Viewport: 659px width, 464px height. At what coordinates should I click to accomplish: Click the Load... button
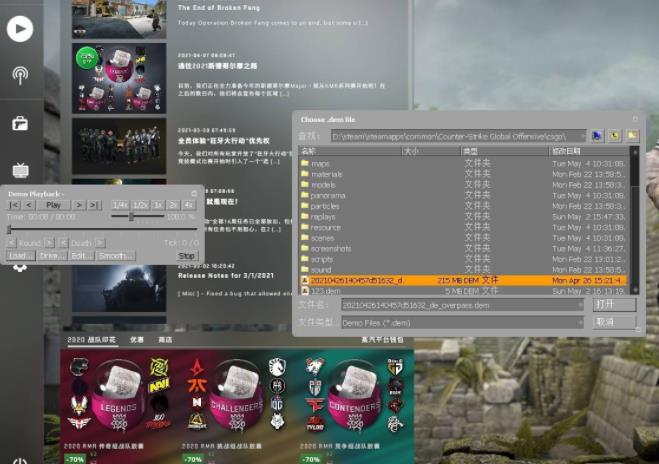click(20, 256)
